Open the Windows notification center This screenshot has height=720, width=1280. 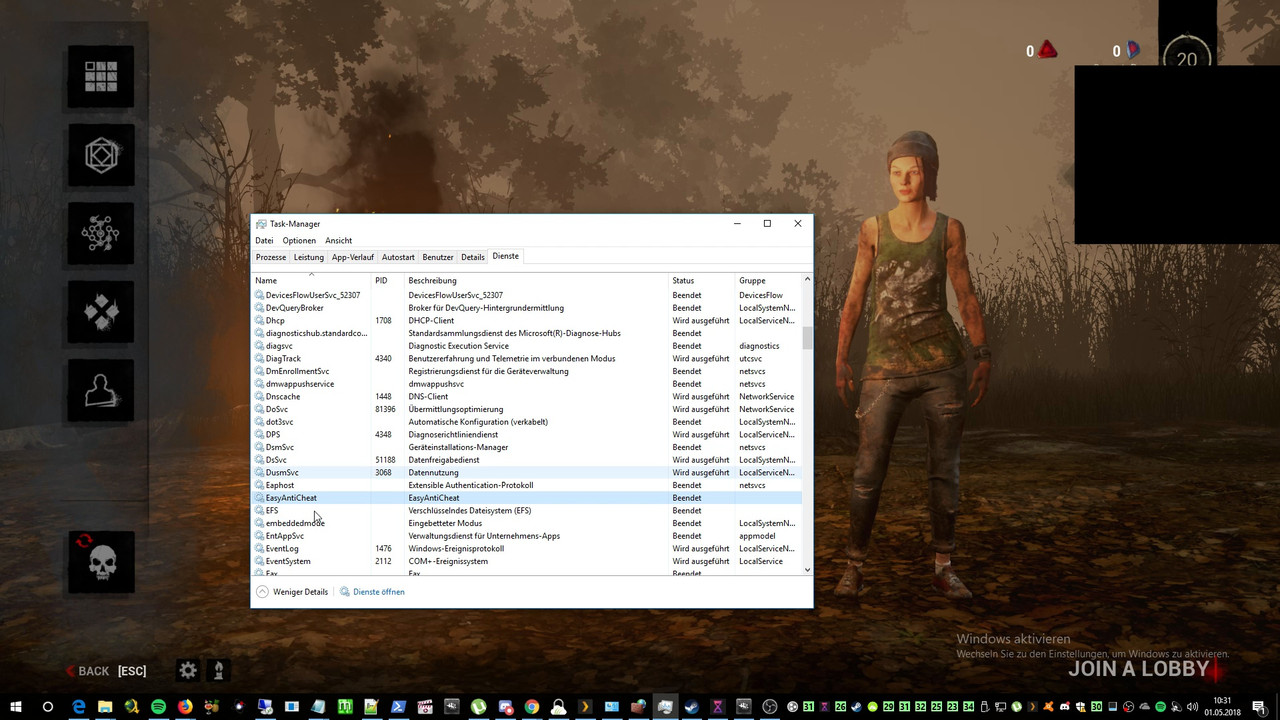(x=1260, y=707)
